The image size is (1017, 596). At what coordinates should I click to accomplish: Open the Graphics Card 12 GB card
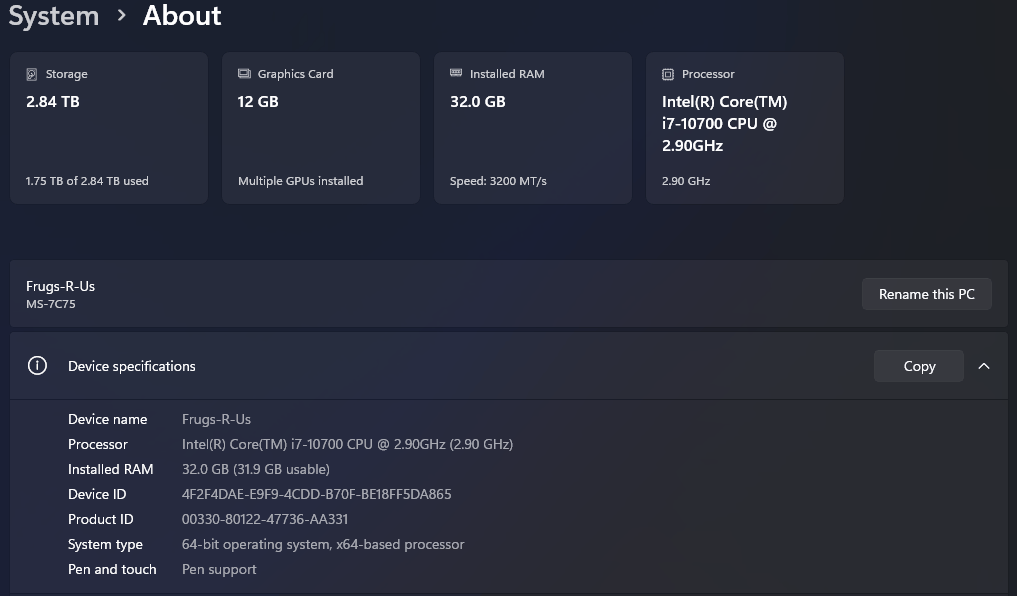(321, 128)
